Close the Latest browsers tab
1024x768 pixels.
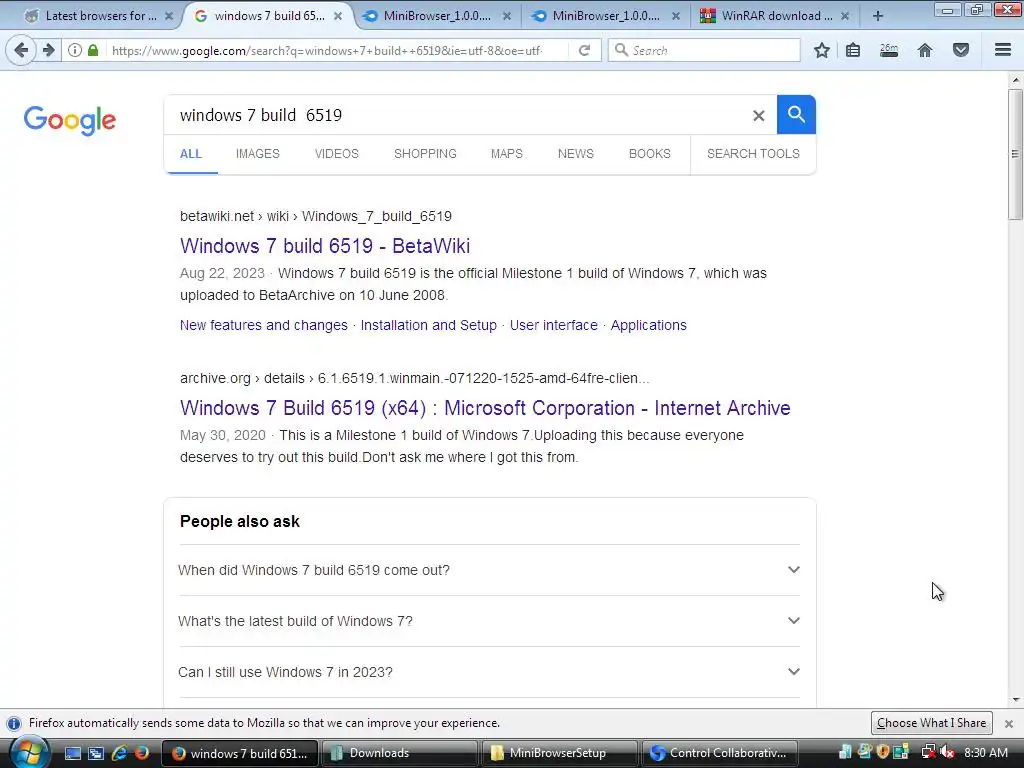(x=168, y=16)
